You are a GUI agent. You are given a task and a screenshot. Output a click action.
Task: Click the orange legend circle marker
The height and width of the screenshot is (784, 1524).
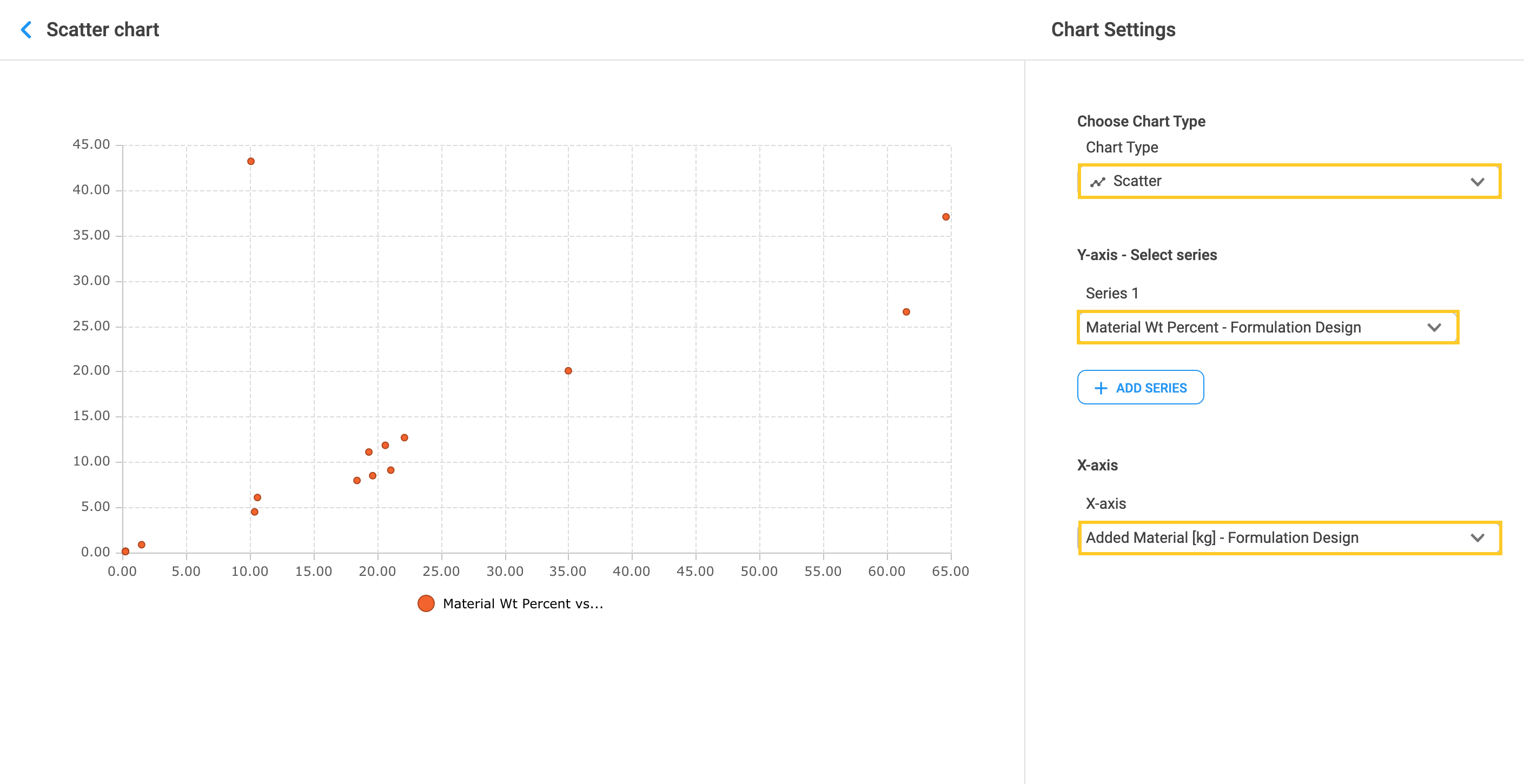pyautogui.click(x=426, y=603)
